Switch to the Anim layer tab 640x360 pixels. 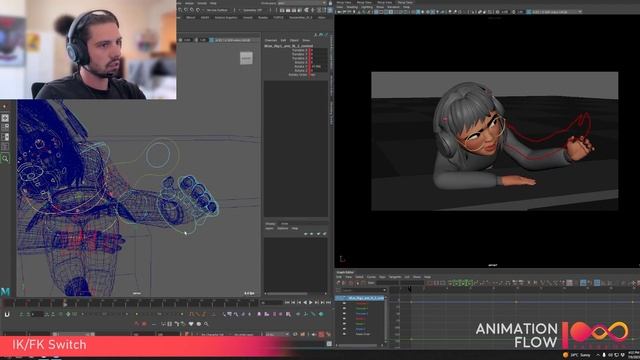pyautogui.click(x=284, y=224)
